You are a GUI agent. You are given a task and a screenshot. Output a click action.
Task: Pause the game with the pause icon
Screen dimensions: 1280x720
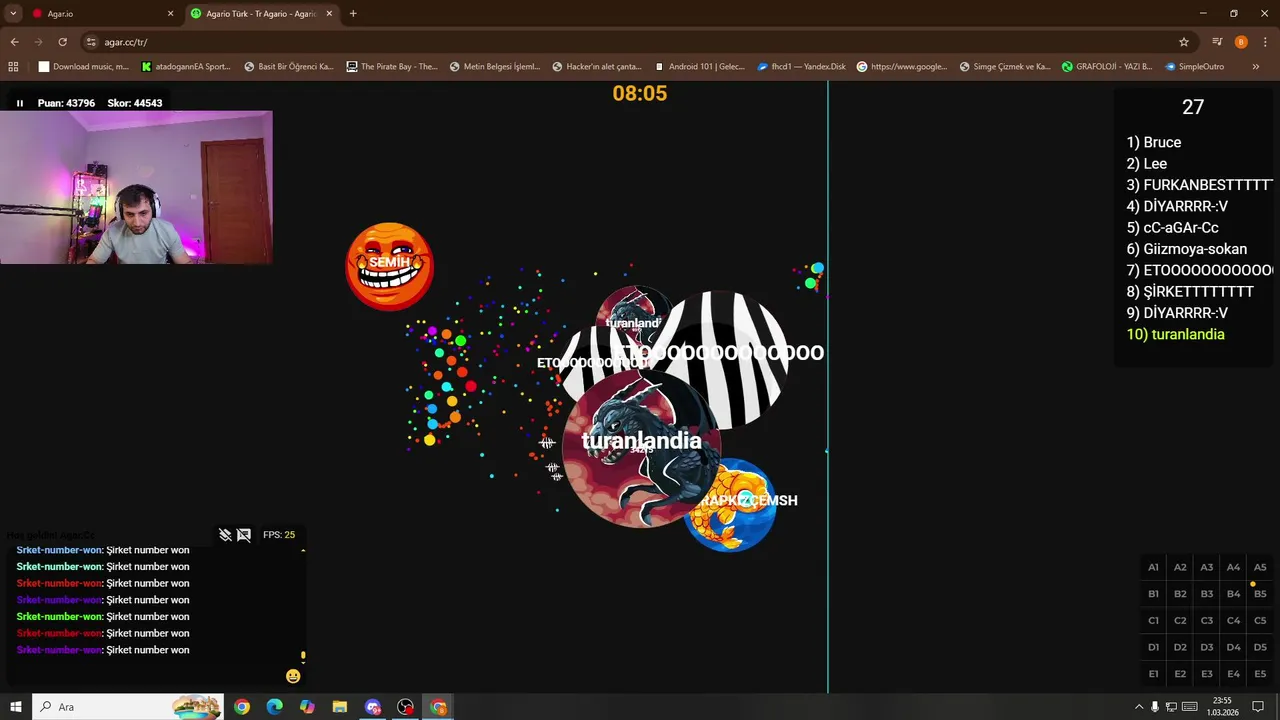click(19, 103)
